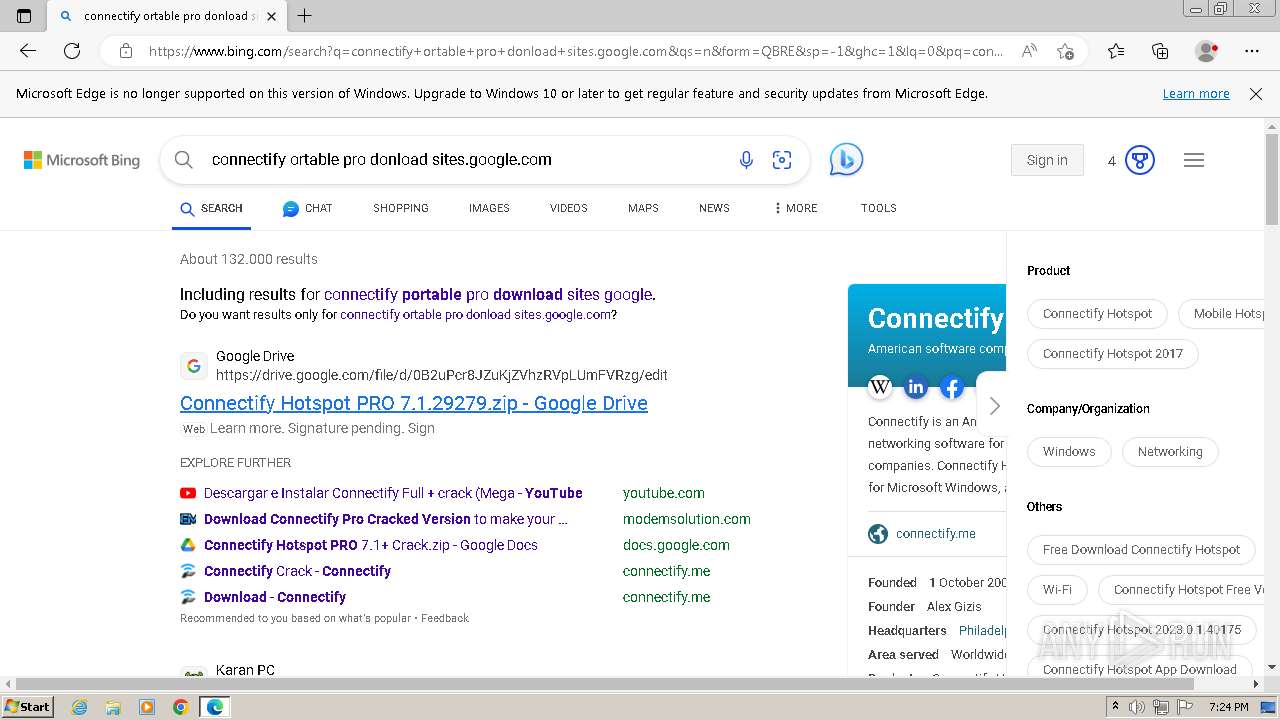1280x720 pixels.
Task: Open Microsoft Rewards medal icon
Action: click(x=1140, y=160)
